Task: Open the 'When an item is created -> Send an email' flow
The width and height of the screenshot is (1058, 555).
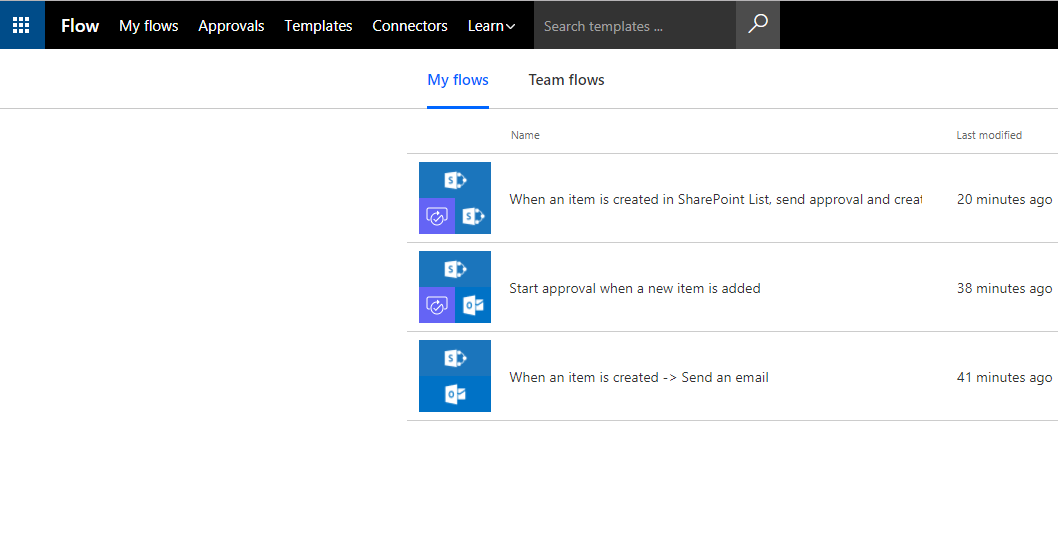Action: point(639,377)
